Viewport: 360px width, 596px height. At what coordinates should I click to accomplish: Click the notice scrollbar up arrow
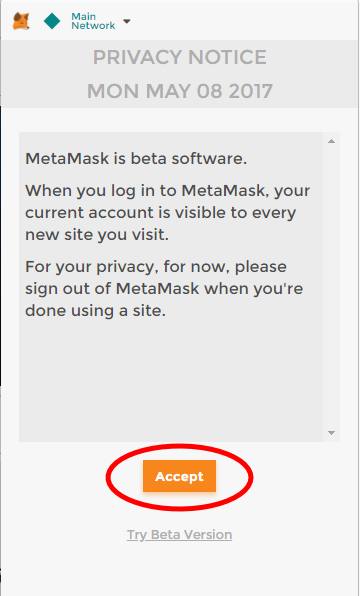click(331, 141)
